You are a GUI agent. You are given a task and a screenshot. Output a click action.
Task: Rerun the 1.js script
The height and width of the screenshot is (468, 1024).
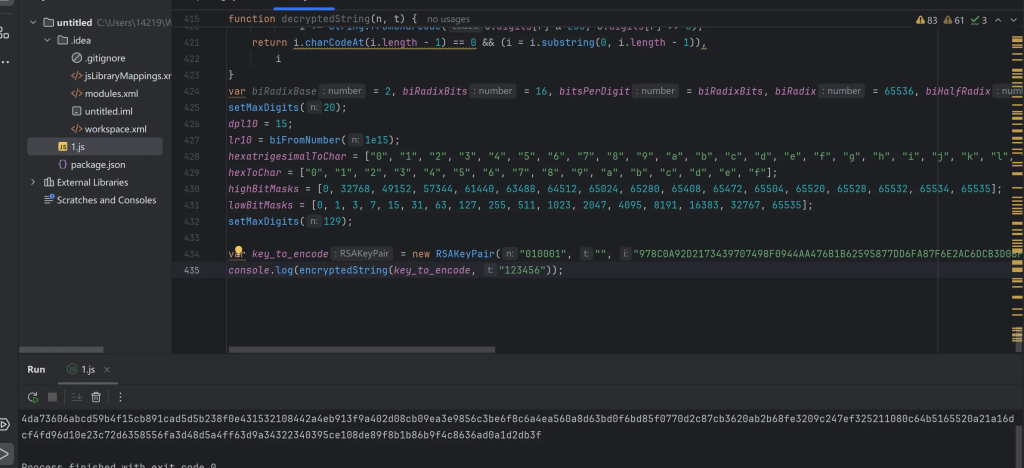point(32,397)
